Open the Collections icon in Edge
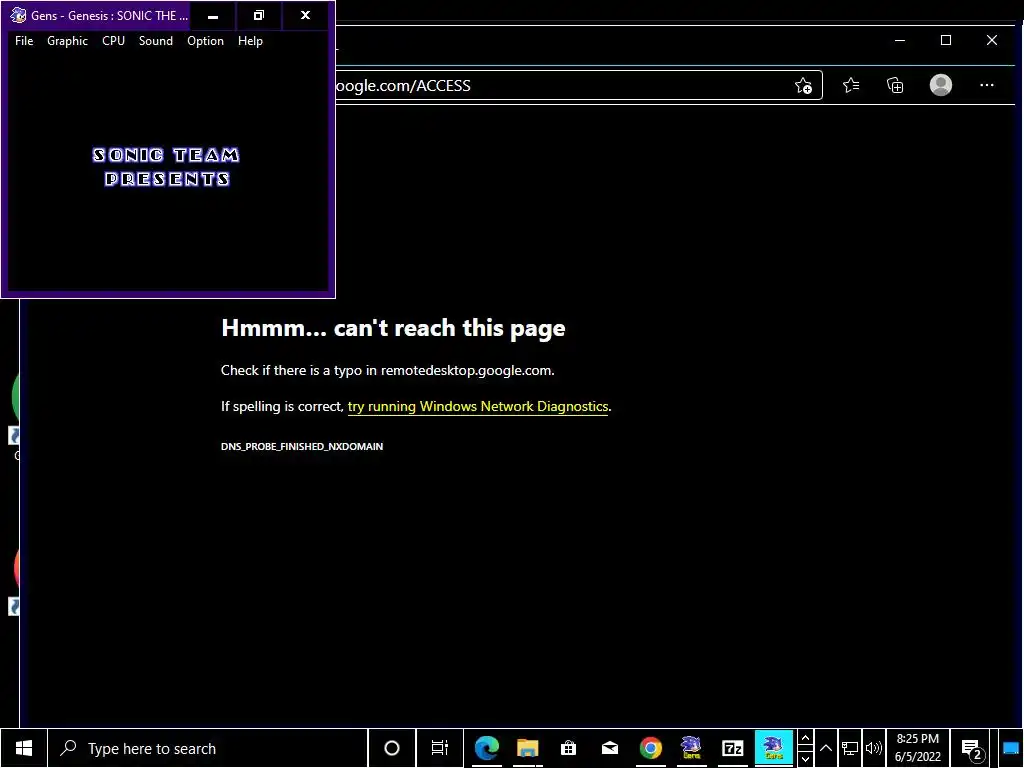Viewport: 1024px width, 768px height. pyautogui.click(x=895, y=86)
